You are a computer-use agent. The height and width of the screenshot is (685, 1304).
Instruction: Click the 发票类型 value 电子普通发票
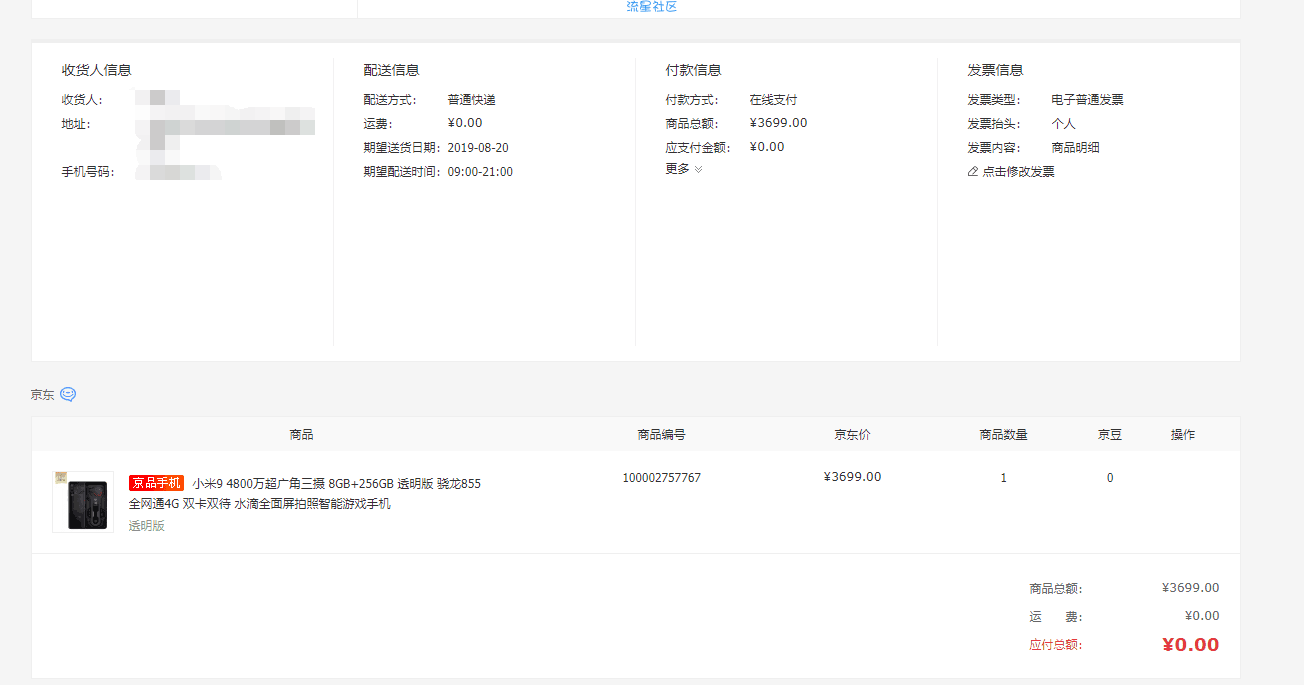coord(1087,100)
